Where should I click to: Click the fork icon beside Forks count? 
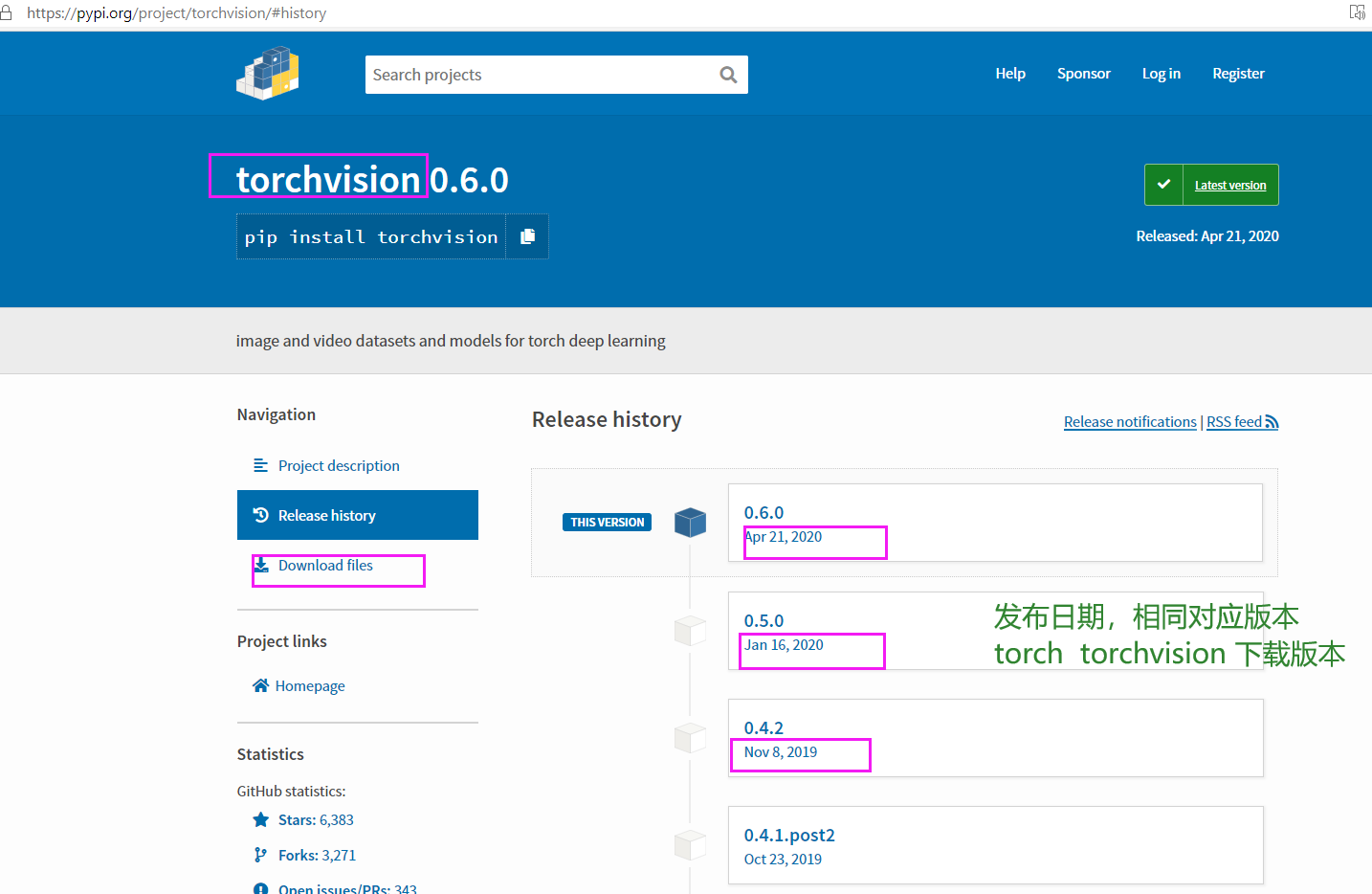260,854
